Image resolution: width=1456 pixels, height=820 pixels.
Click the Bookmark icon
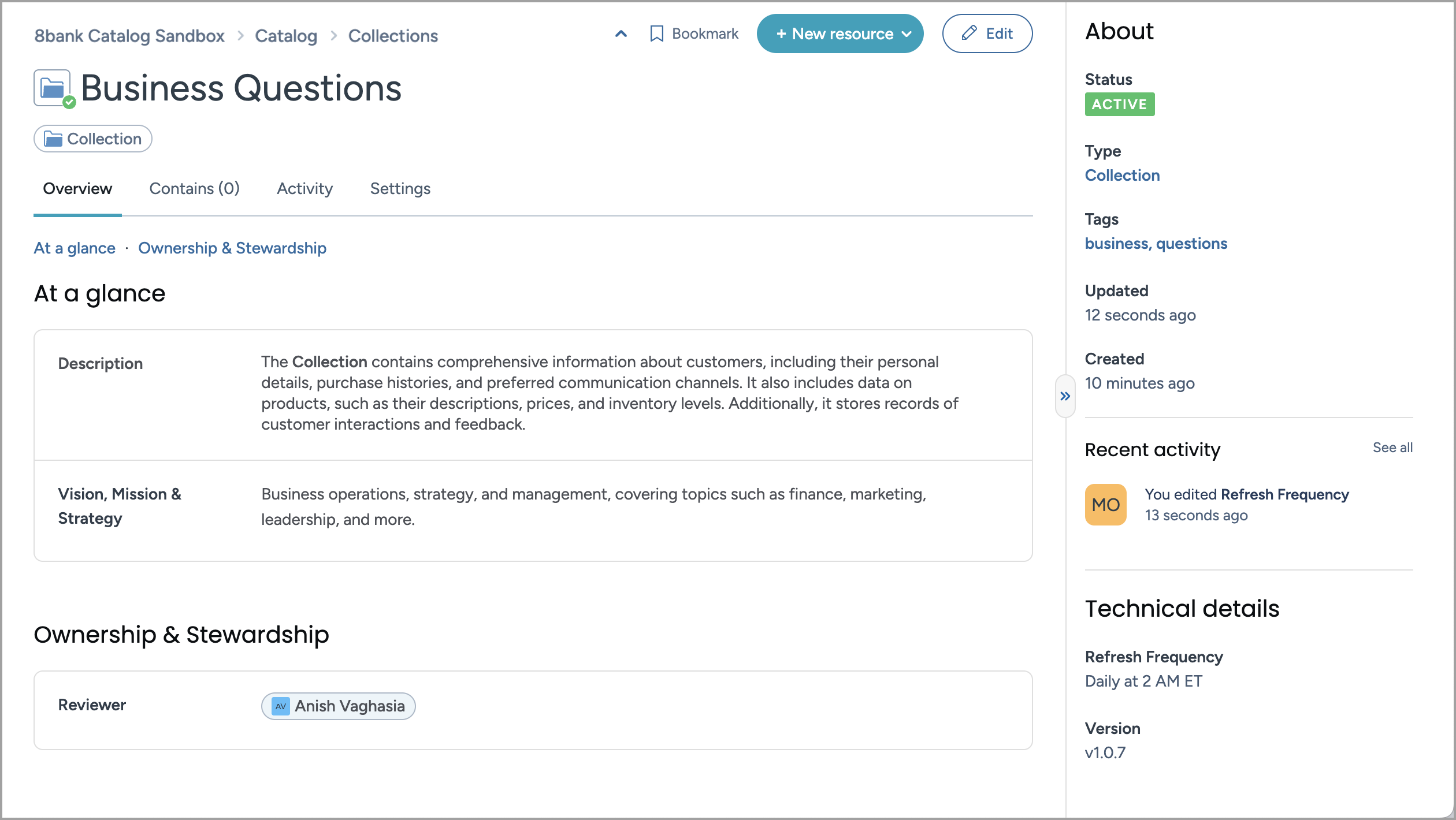[656, 33]
